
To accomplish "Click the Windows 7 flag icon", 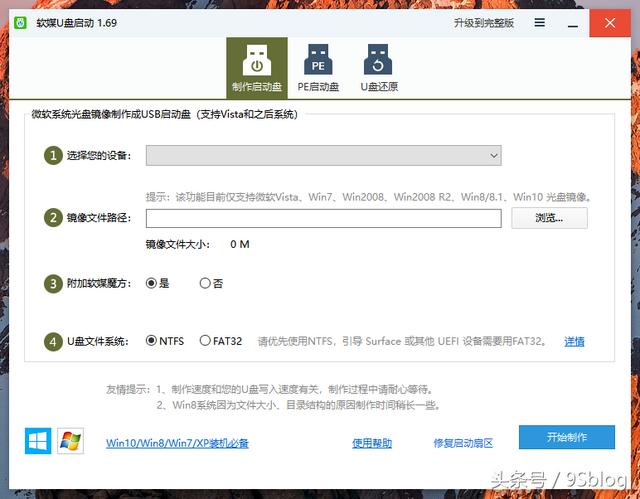I will (70, 441).
